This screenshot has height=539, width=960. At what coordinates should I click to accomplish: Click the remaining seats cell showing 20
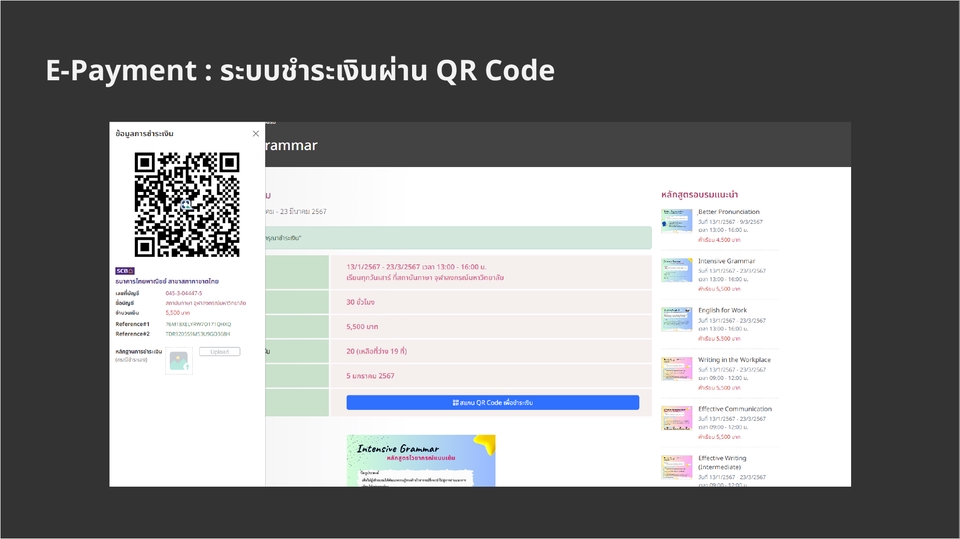pyautogui.click(x=490, y=352)
